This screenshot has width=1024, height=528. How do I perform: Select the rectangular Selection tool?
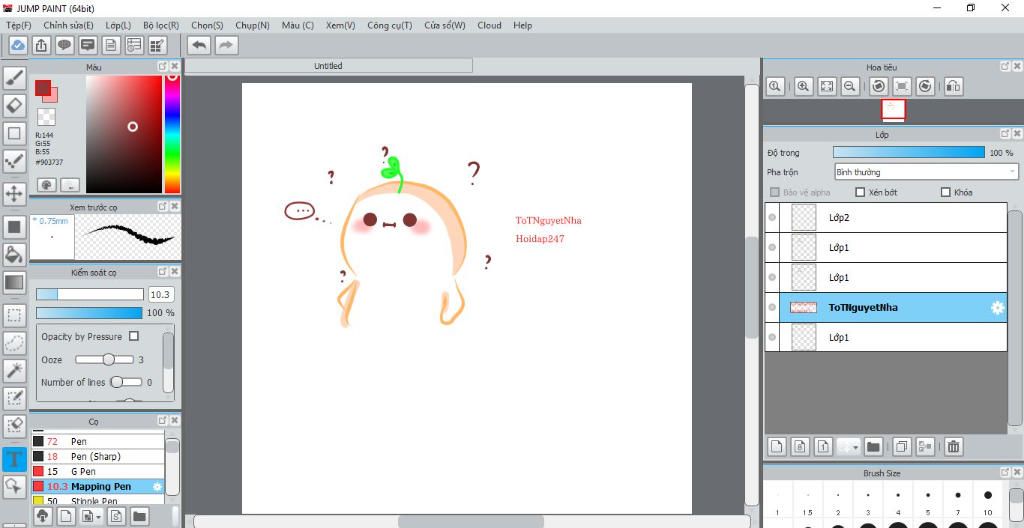tap(14, 316)
